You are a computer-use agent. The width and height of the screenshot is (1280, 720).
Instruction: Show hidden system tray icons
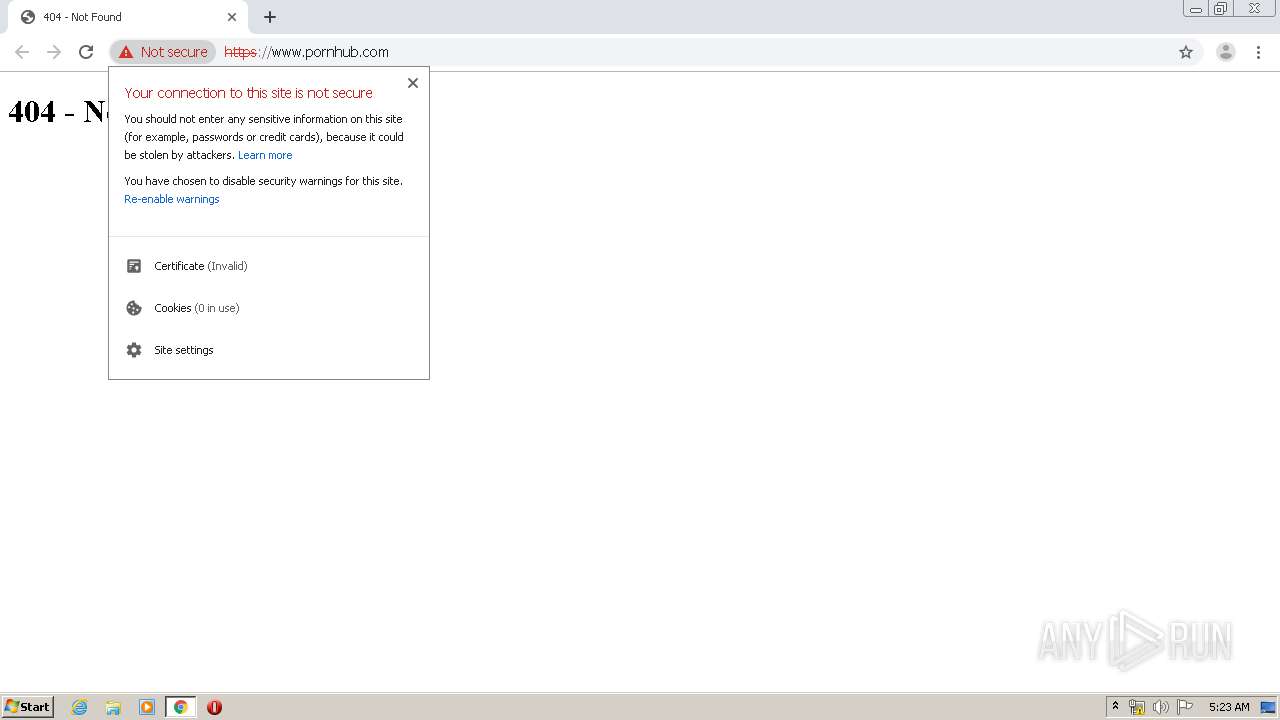(1115, 707)
